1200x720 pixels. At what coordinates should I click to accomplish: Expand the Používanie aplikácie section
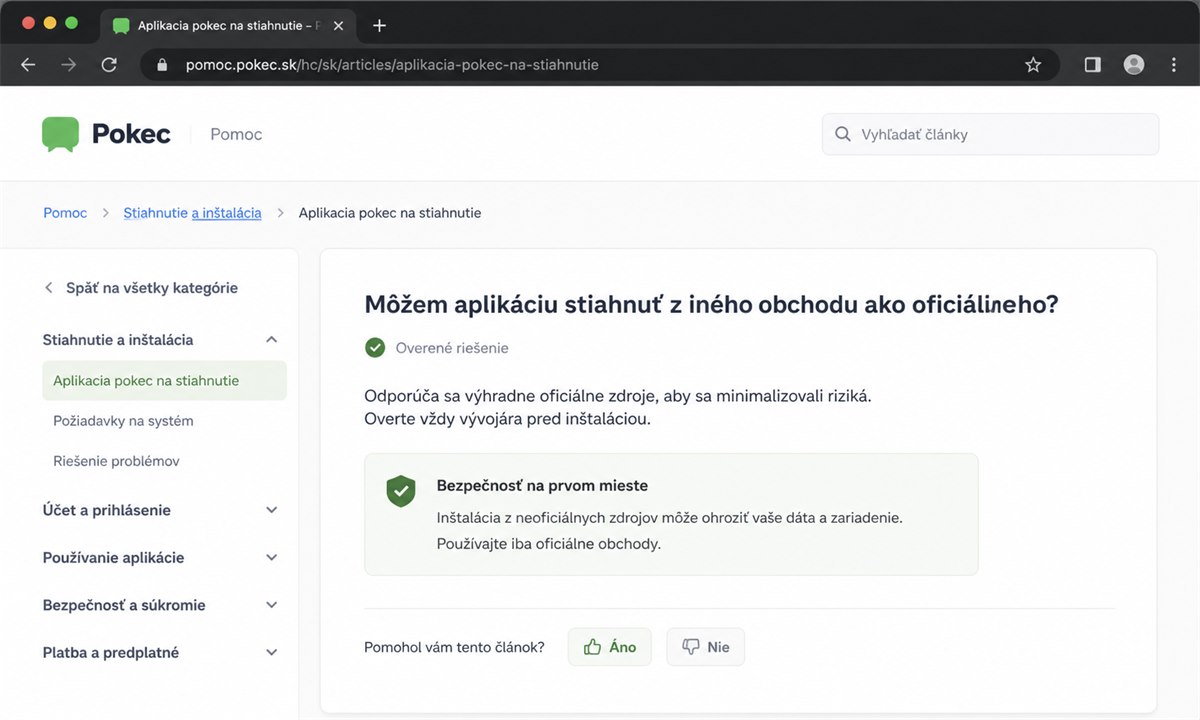click(x=271, y=558)
